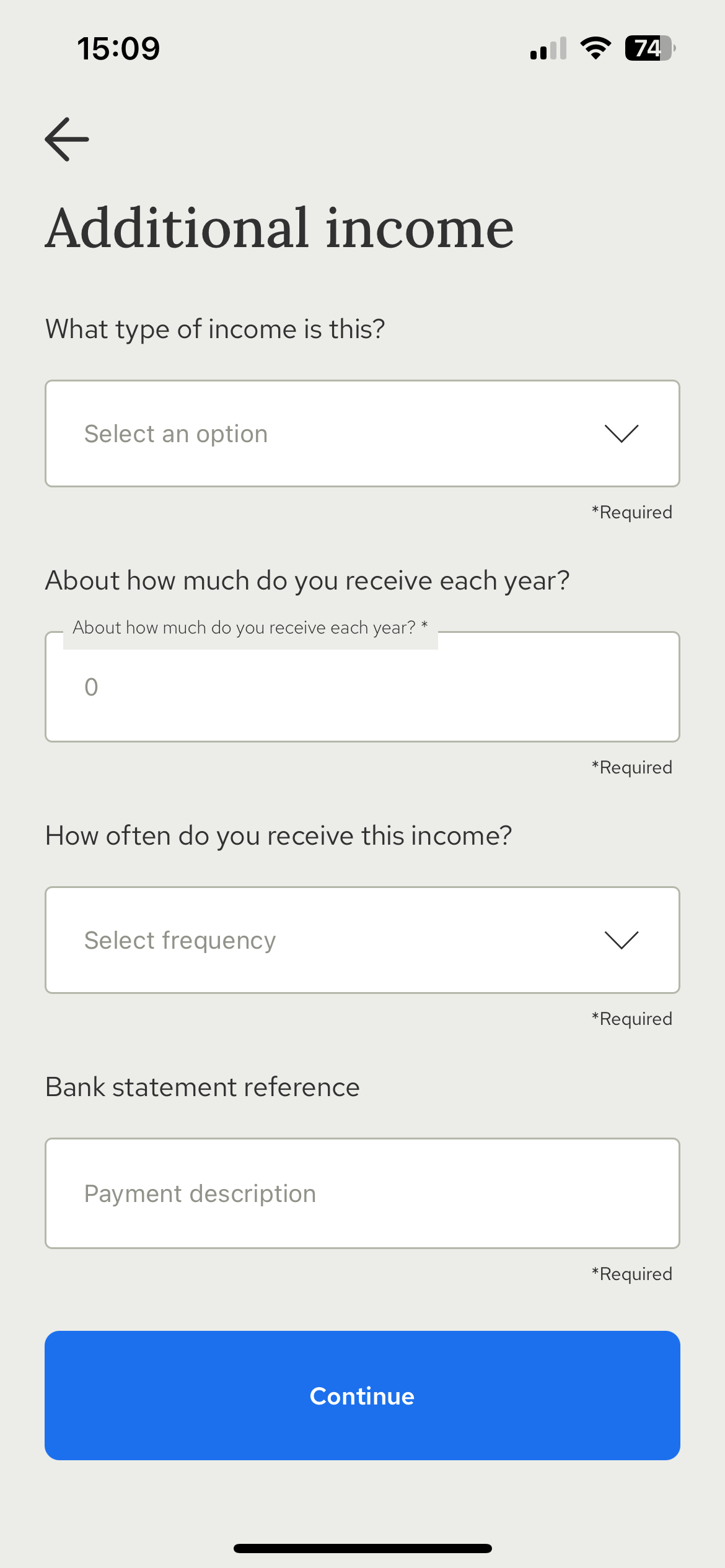725x1568 pixels.
Task: Tap the 15:09 clock in status bar
Action: [x=118, y=48]
